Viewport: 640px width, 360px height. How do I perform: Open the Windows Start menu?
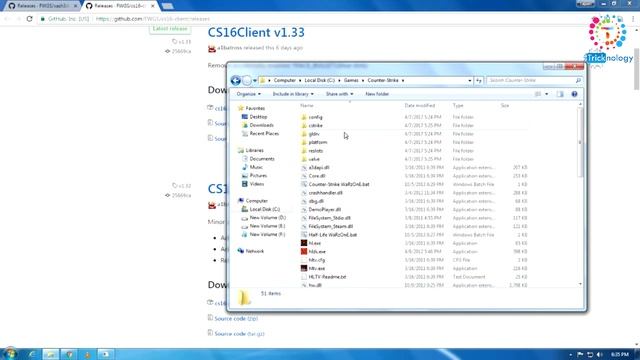9,353
